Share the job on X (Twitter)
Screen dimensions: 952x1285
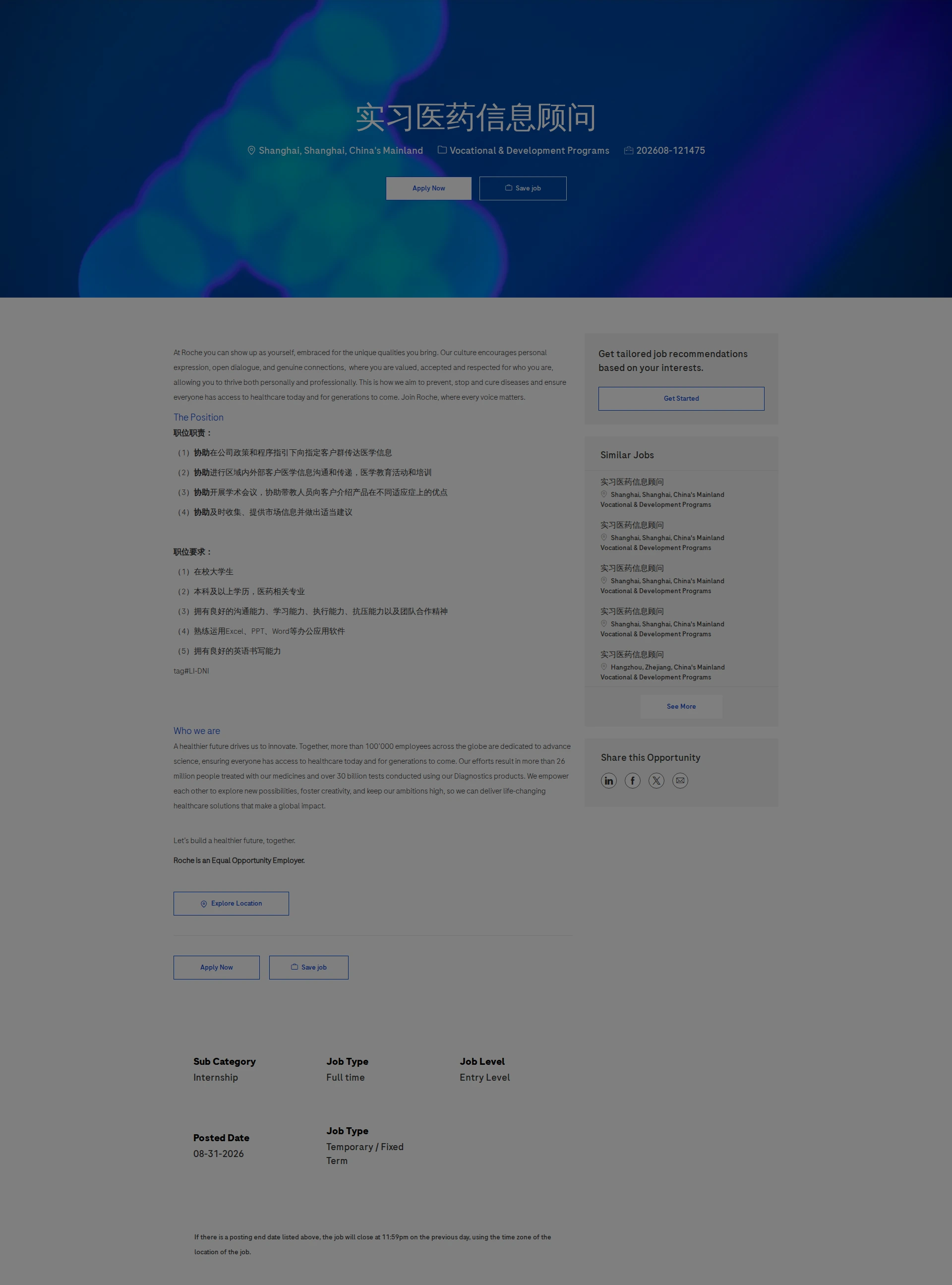click(x=656, y=781)
